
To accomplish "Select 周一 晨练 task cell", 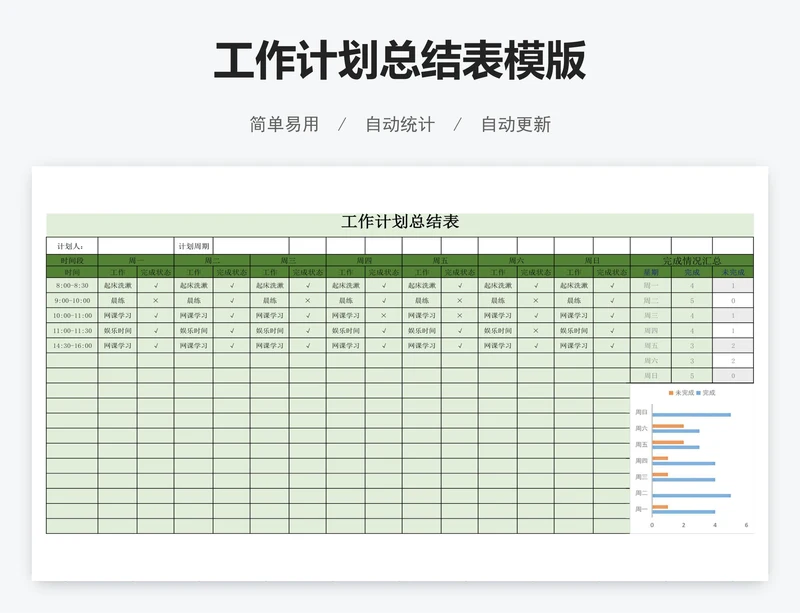I will coord(117,301).
